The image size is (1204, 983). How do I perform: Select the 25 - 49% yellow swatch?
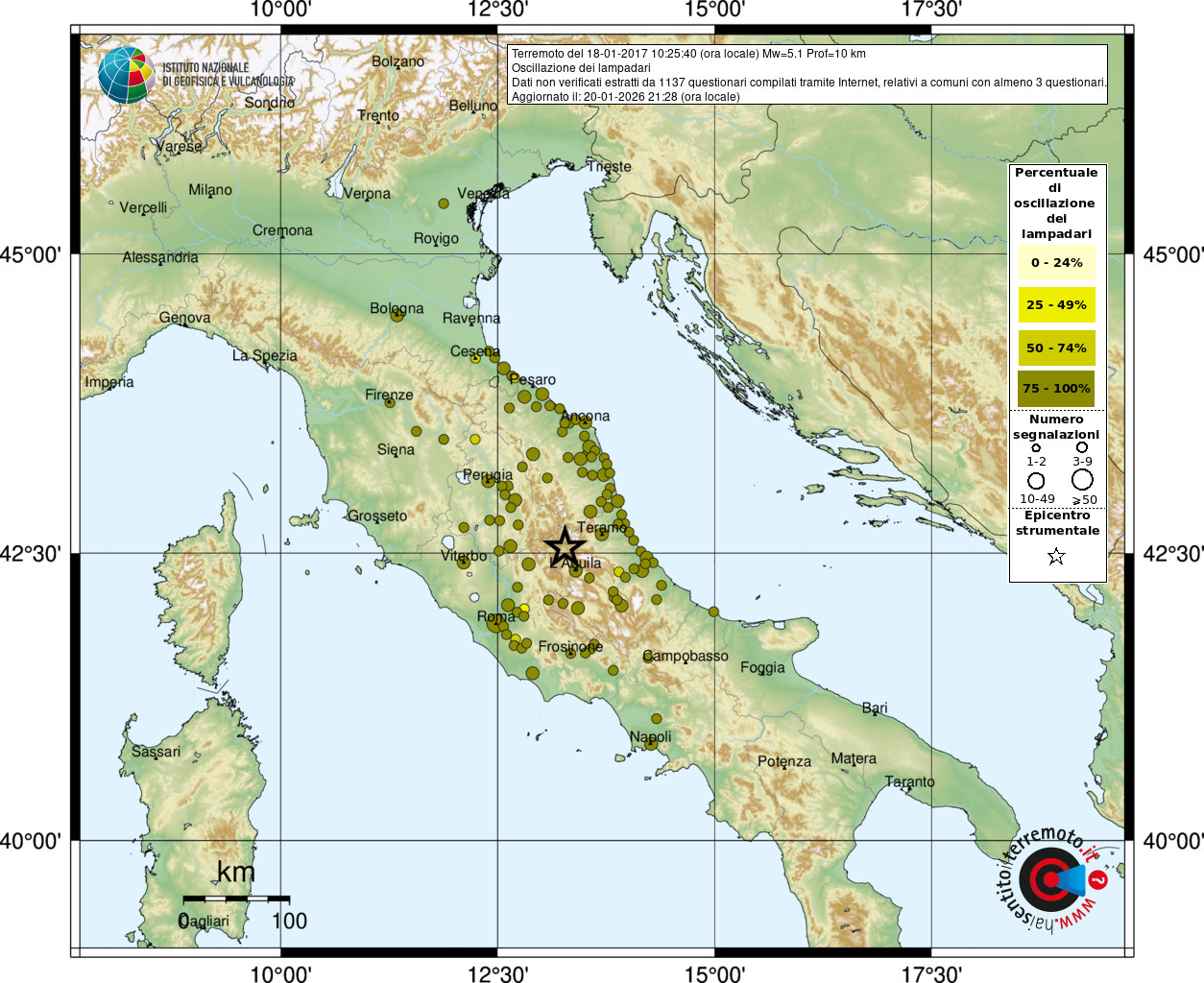tap(1056, 305)
